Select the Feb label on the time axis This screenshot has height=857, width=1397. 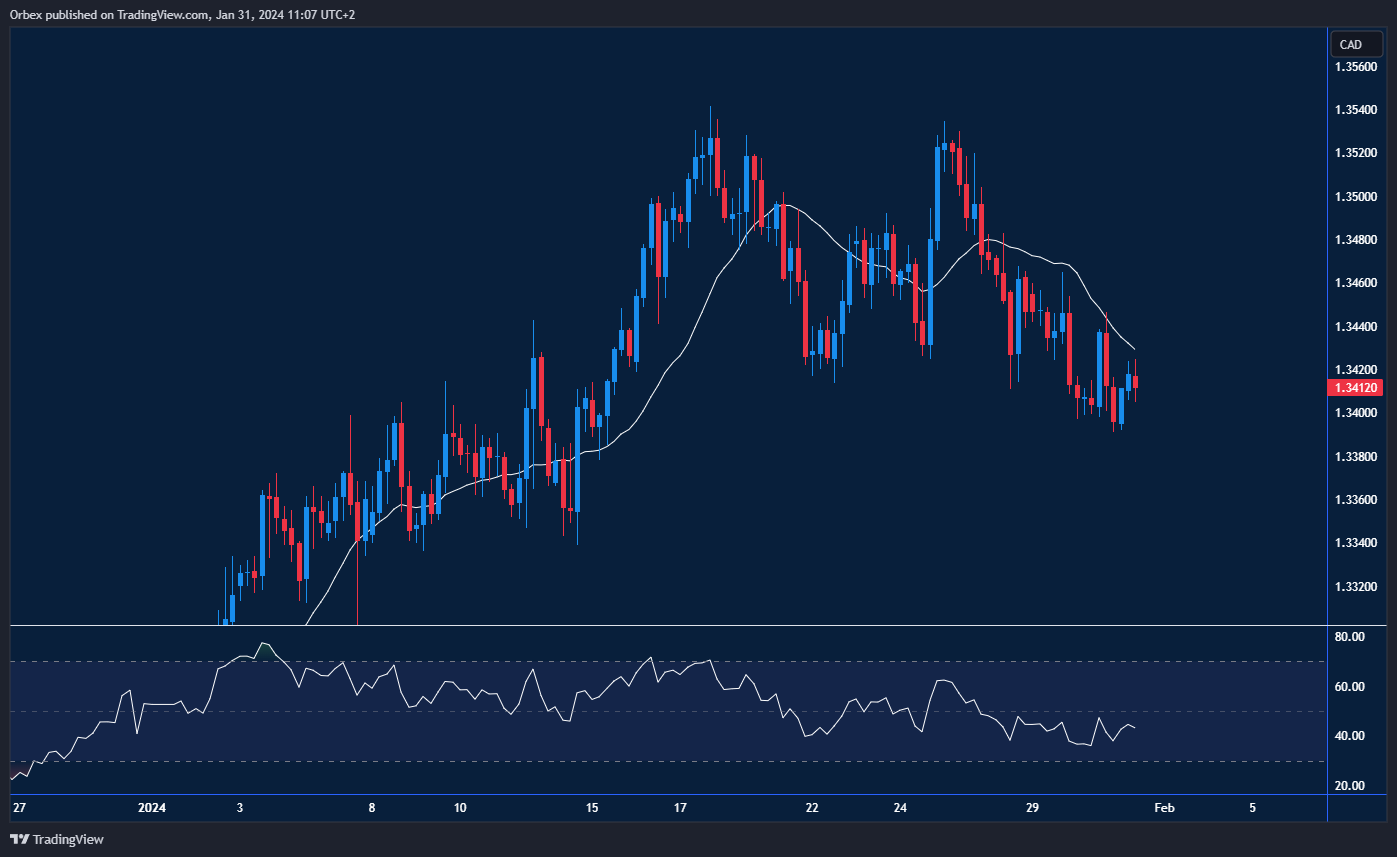click(x=1164, y=808)
